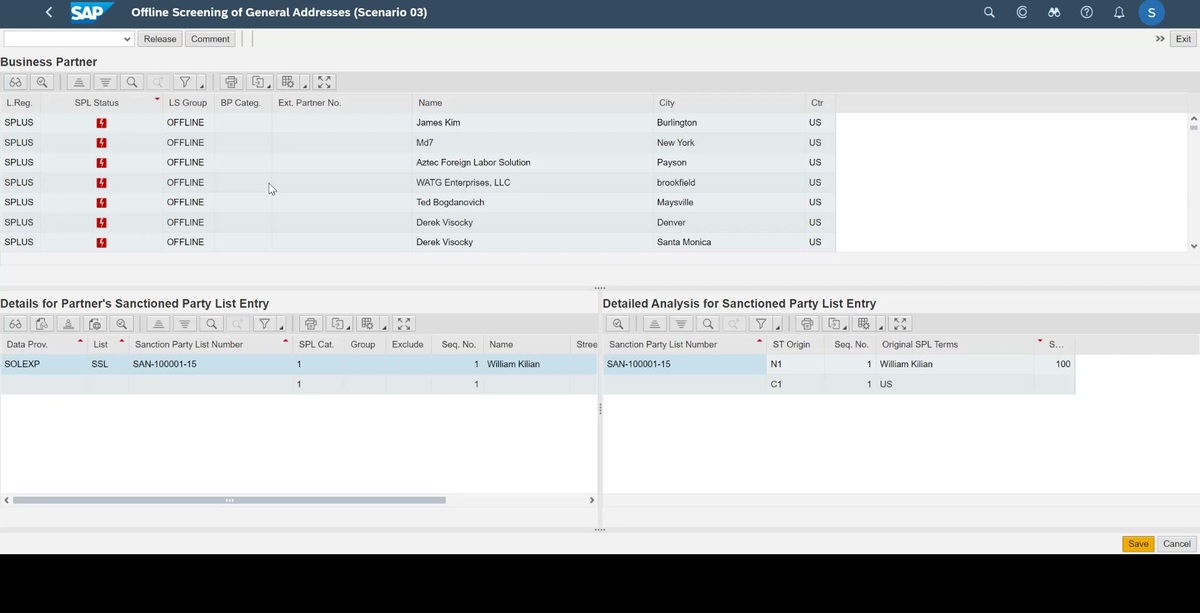
Task: Click print icon in Business Partner toolbar
Action: 231,82
